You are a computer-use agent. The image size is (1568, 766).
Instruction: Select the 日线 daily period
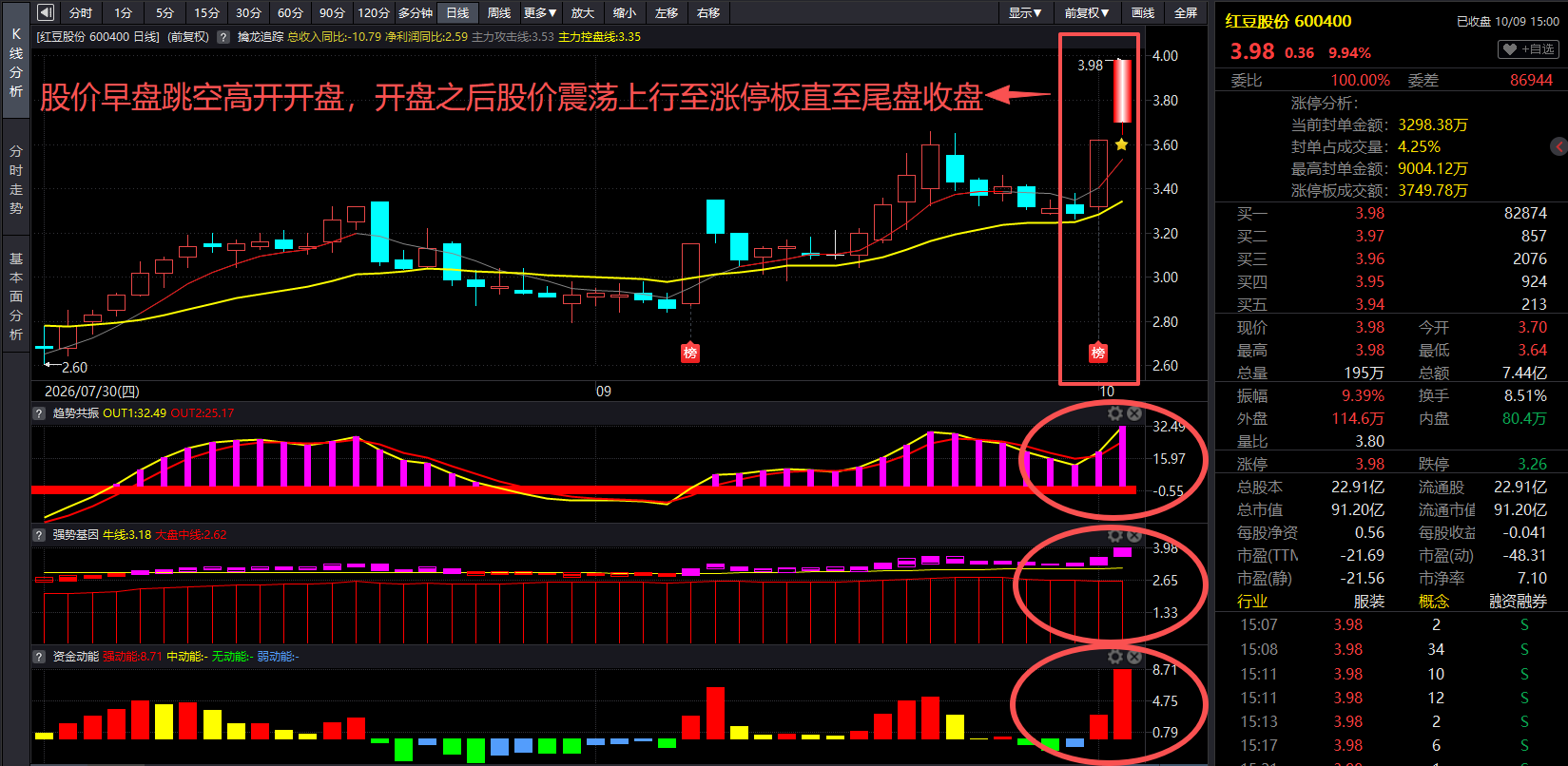(458, 12)
